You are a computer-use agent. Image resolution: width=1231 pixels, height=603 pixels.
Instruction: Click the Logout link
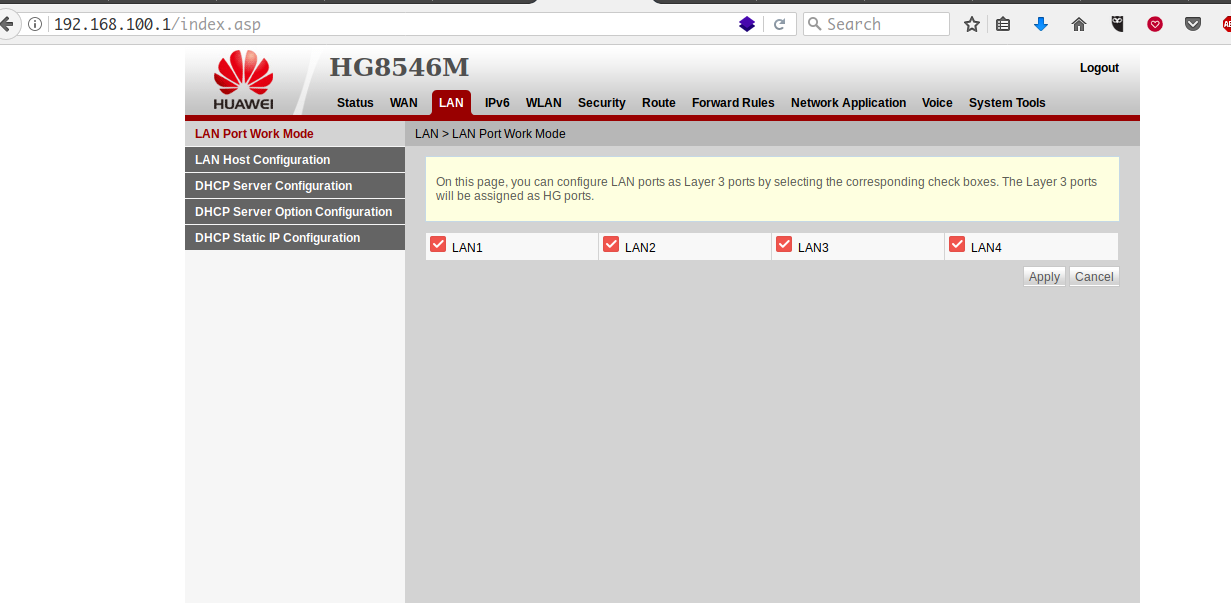(x=1099, y=68)
